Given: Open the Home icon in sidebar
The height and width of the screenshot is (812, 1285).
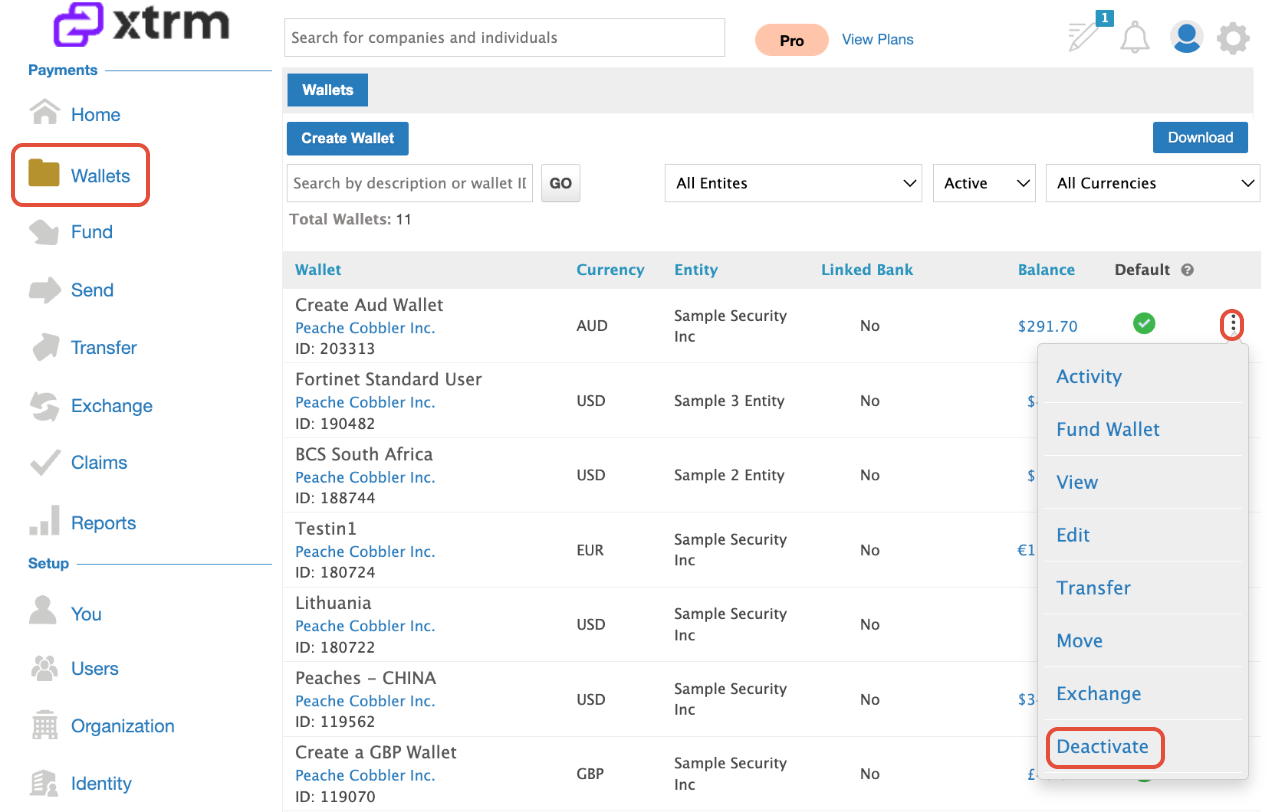Looking at the screenshot, I should coord(44,113).
